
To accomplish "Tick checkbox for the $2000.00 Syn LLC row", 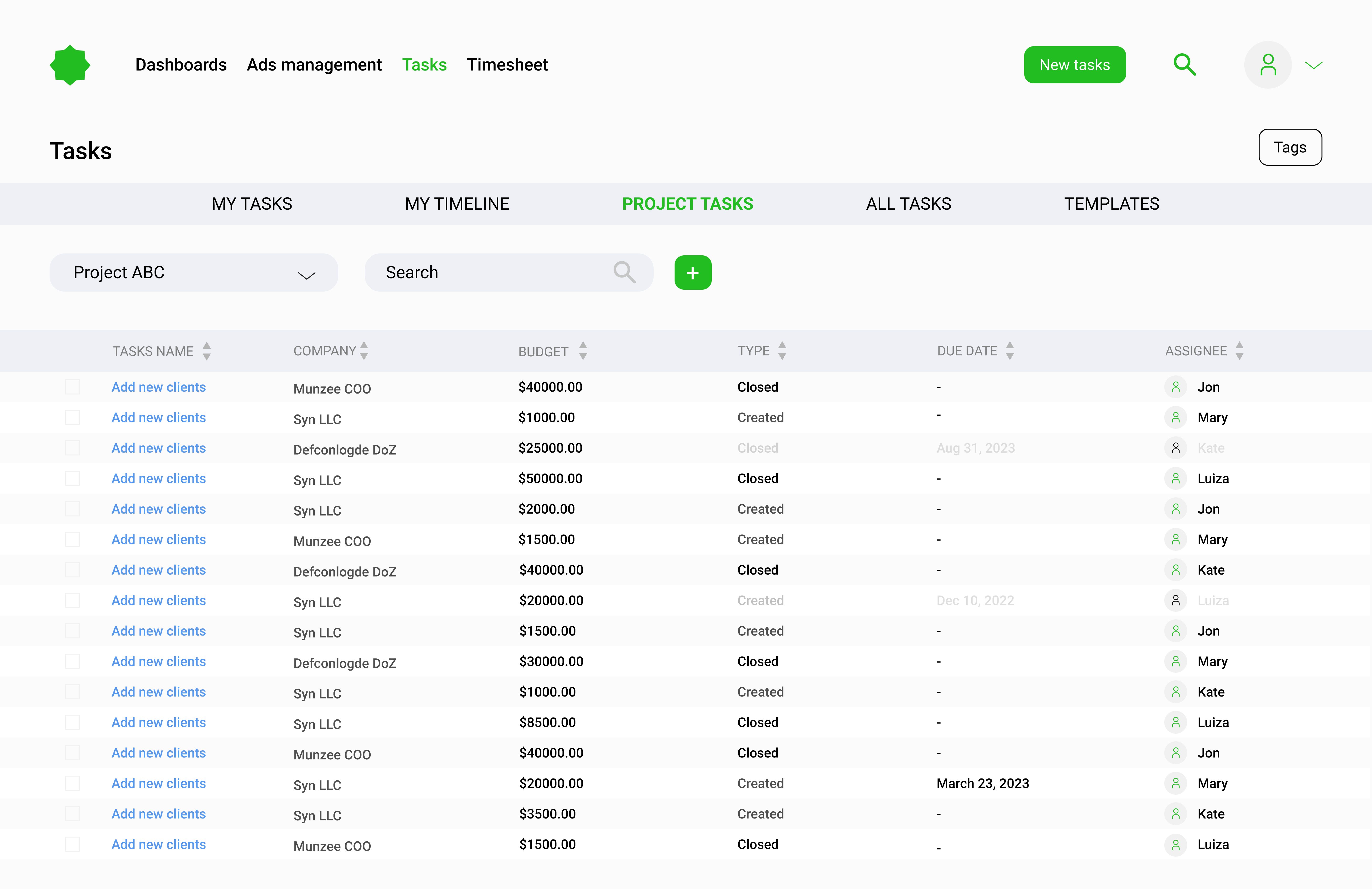I will point(73,509).
